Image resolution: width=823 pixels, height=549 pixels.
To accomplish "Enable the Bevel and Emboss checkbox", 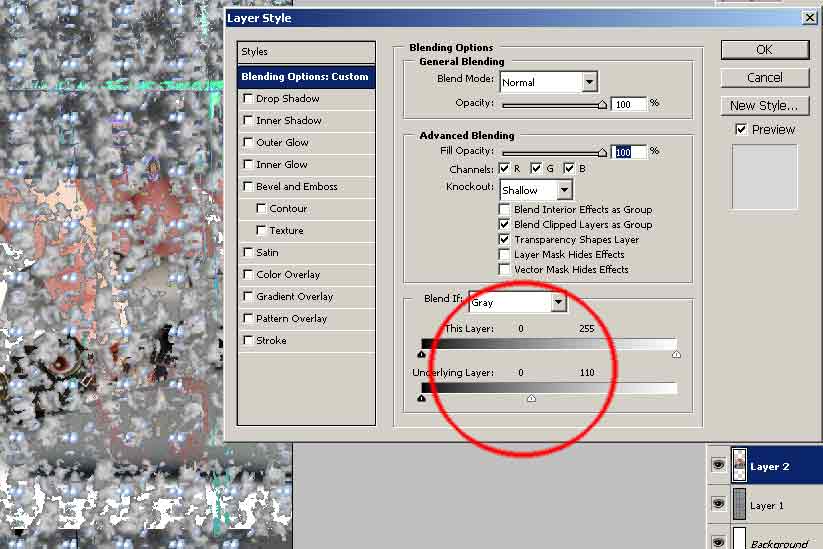I will pyautogui.click(x=248, y=186).
